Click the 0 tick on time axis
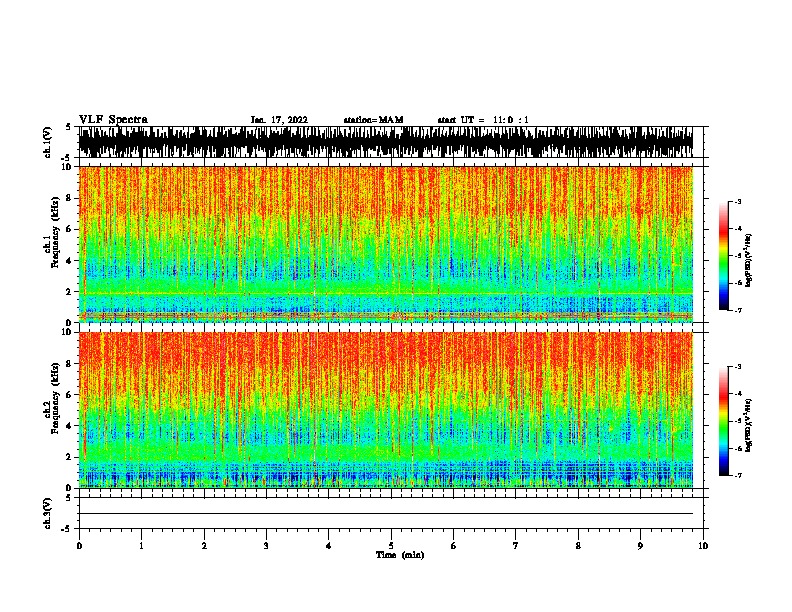 pos(79,546)
